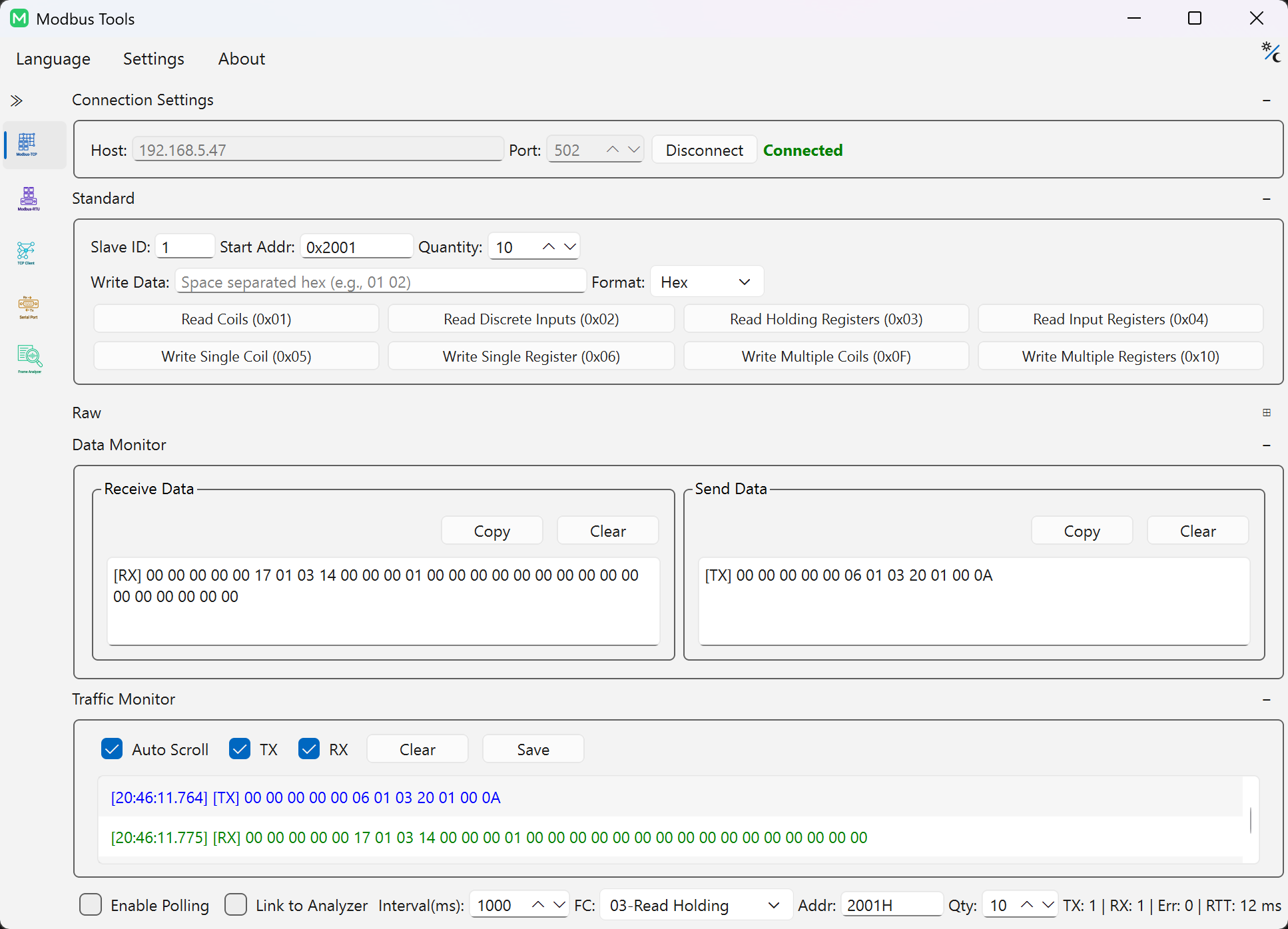The width and height of the screenshot is (1288, 929).
Task: Open the Frame Analyzer sidebar tool
Action: (29, 359)
